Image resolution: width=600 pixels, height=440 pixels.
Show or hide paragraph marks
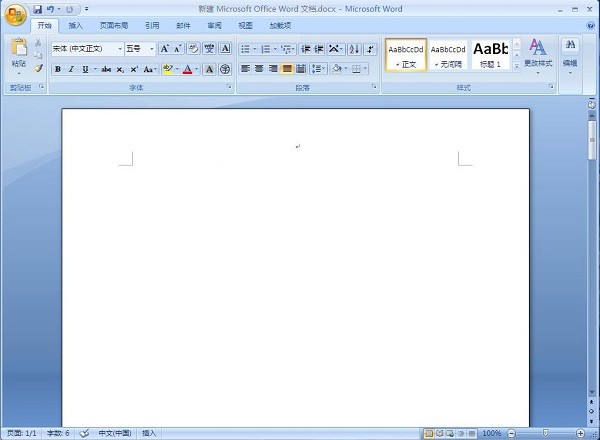370,49
